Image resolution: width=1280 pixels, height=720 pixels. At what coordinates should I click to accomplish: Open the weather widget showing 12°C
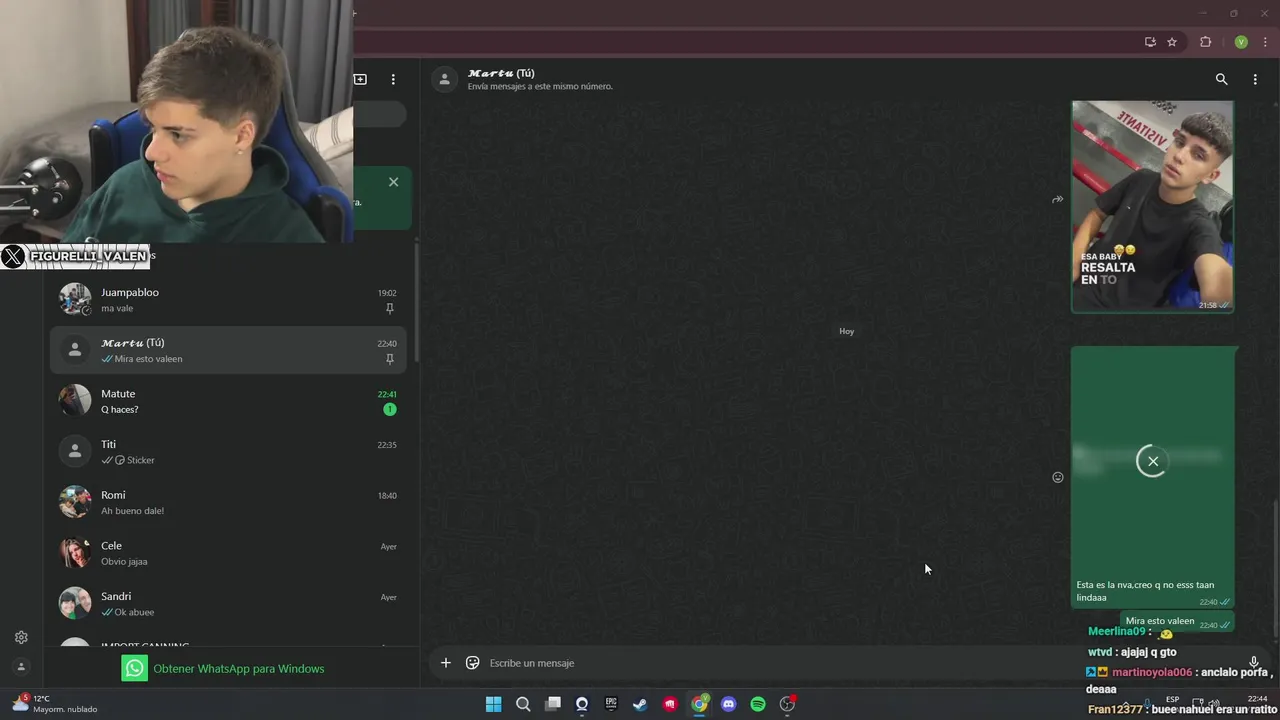point(55,704)
